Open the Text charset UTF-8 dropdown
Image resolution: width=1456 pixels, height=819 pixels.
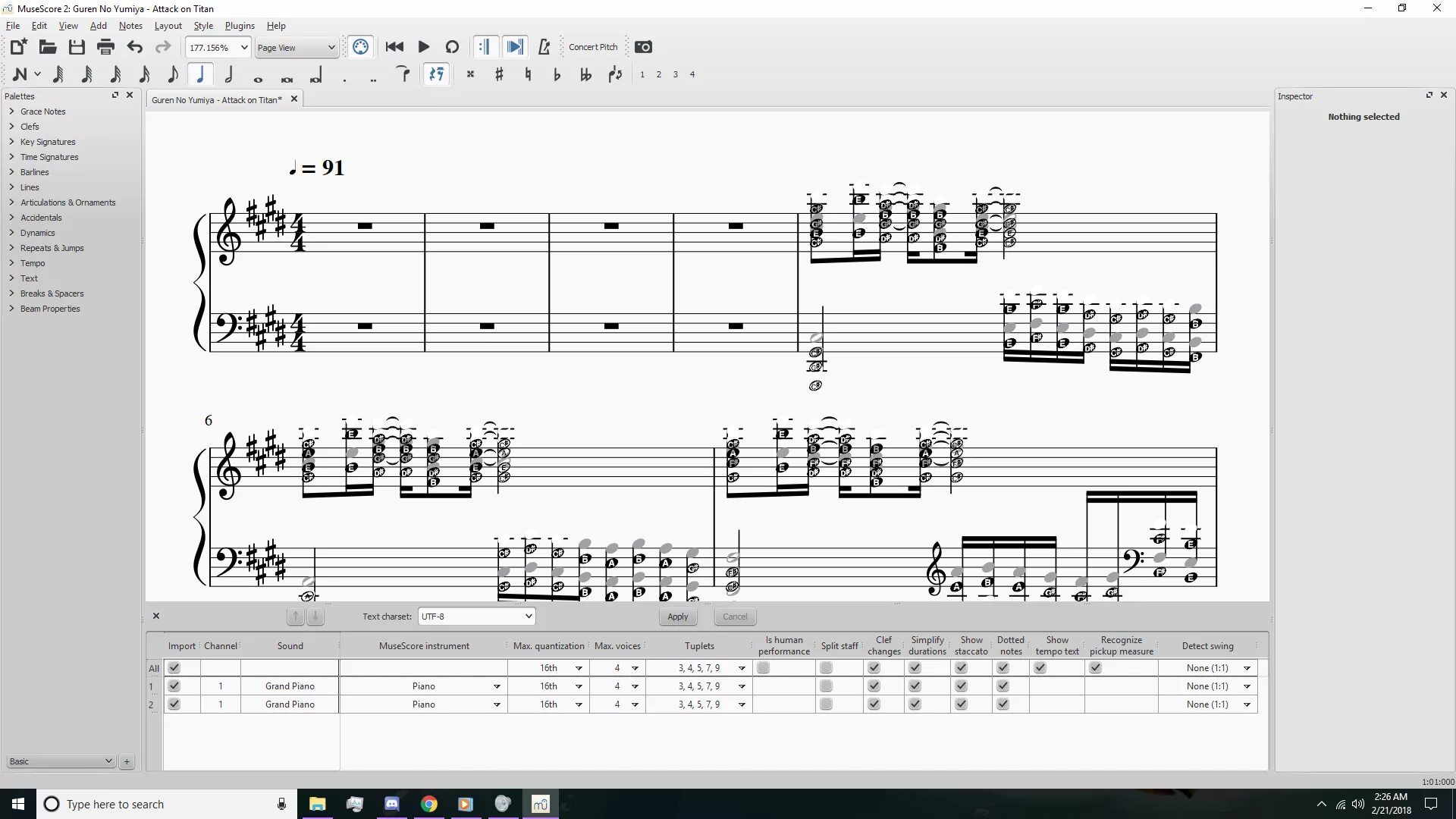coord(476,617)
